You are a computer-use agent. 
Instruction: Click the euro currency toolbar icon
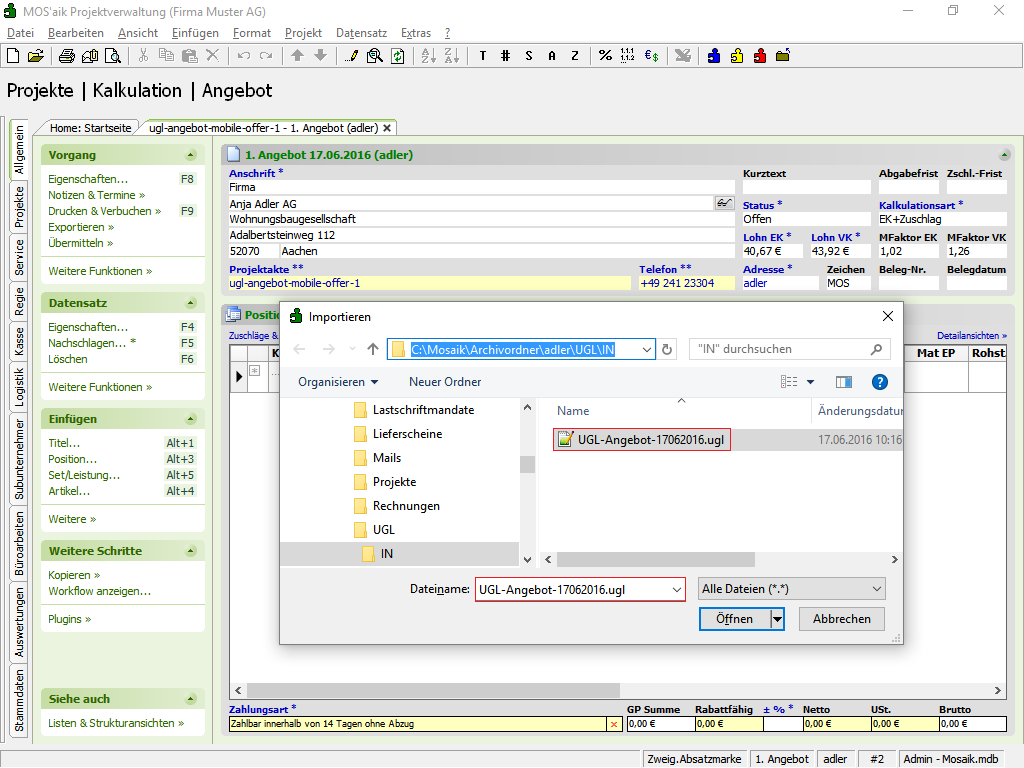(x=651, y=56)
